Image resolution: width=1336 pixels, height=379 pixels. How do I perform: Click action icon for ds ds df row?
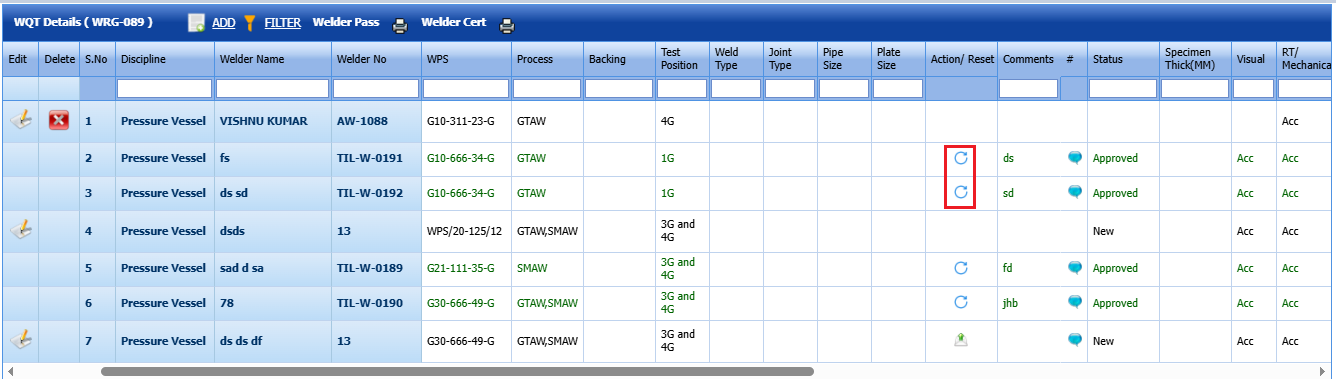click(x=961, y=340)
